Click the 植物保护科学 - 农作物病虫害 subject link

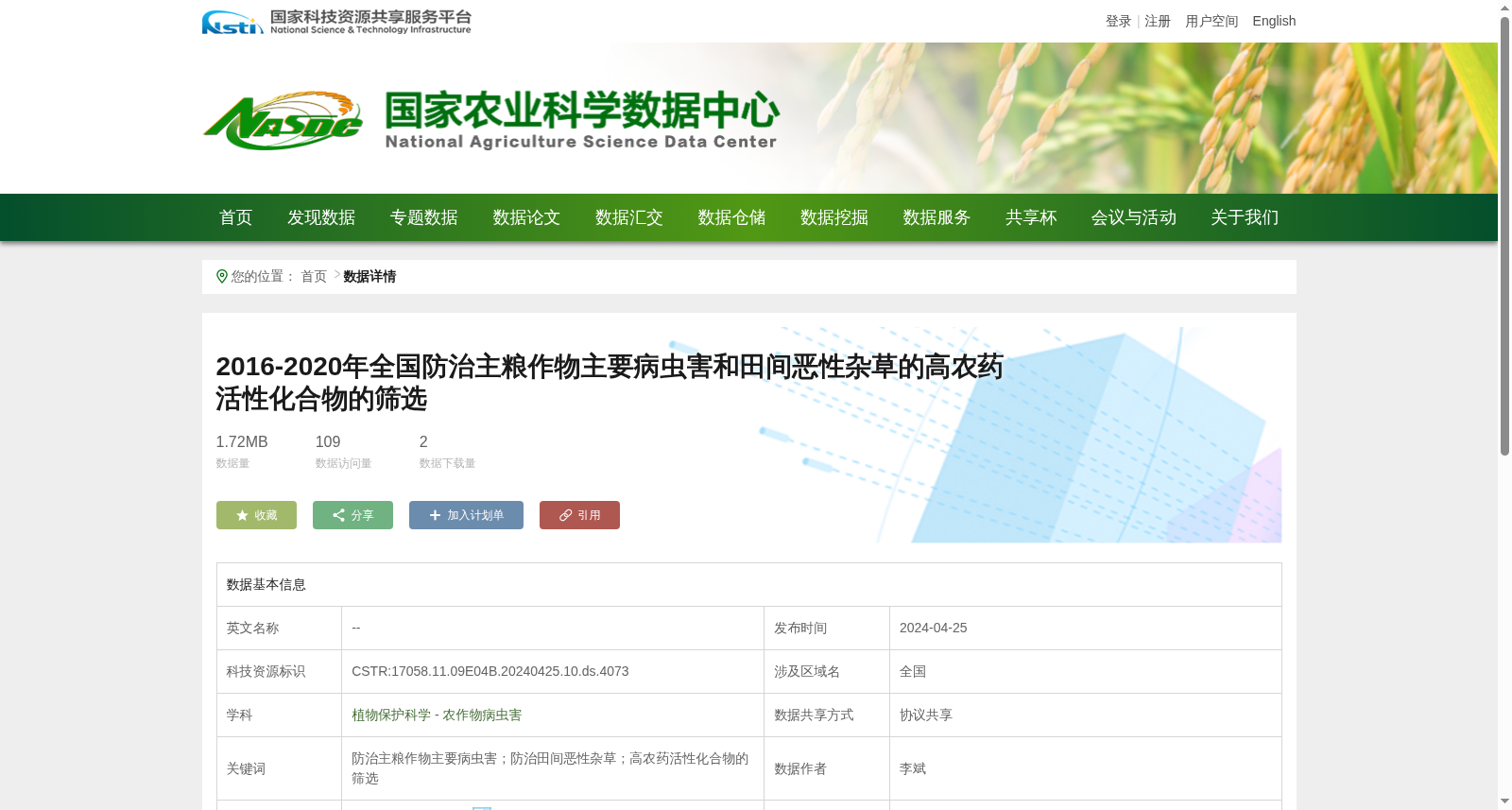(437, 715)
